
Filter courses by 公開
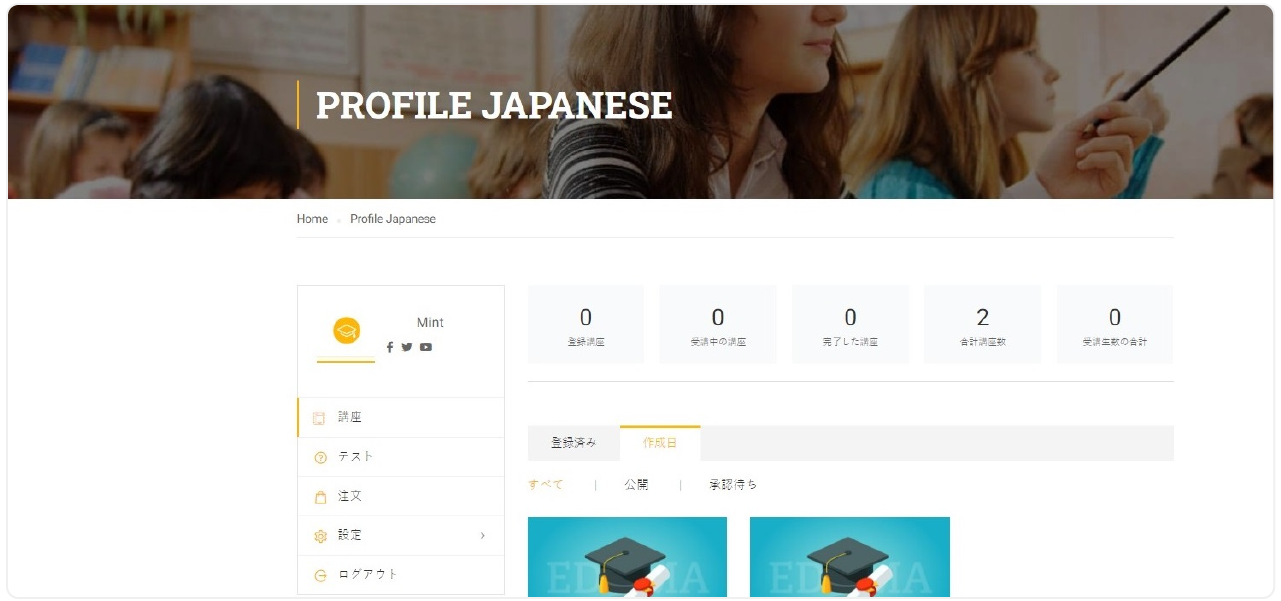point(636,485)
